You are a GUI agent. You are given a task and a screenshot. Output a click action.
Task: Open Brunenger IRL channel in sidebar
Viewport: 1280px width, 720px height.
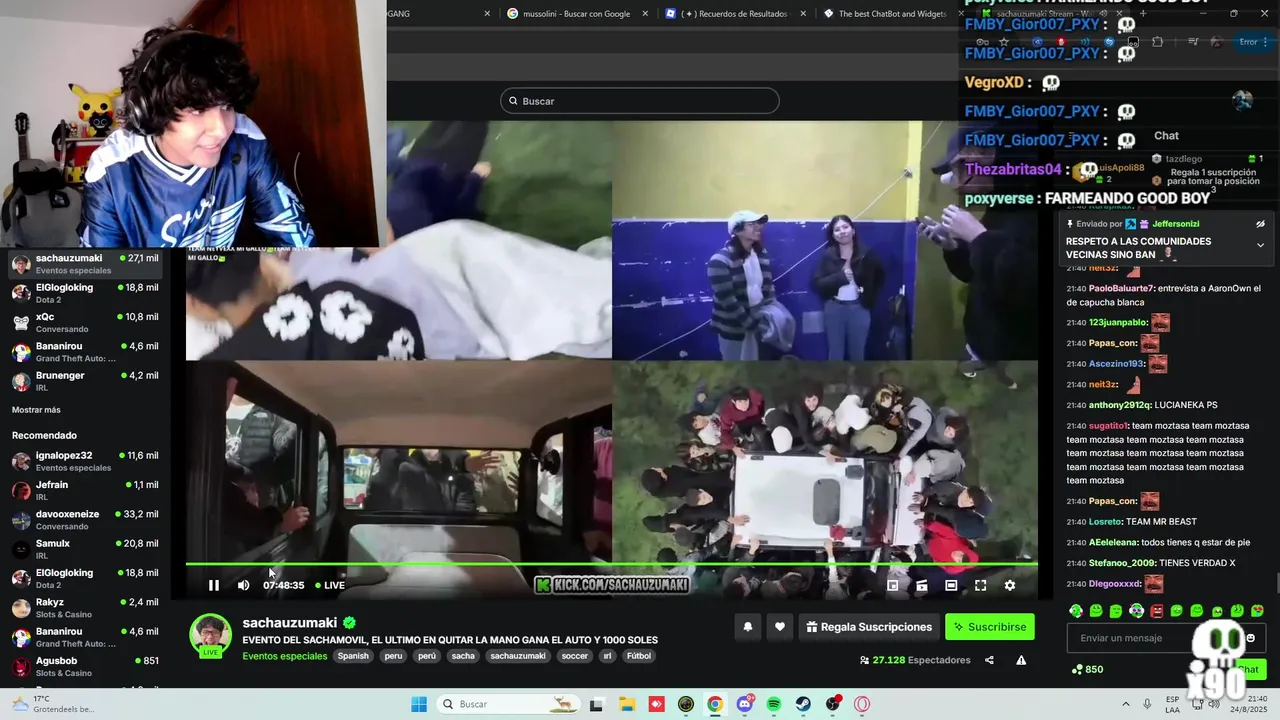point(85,381)
